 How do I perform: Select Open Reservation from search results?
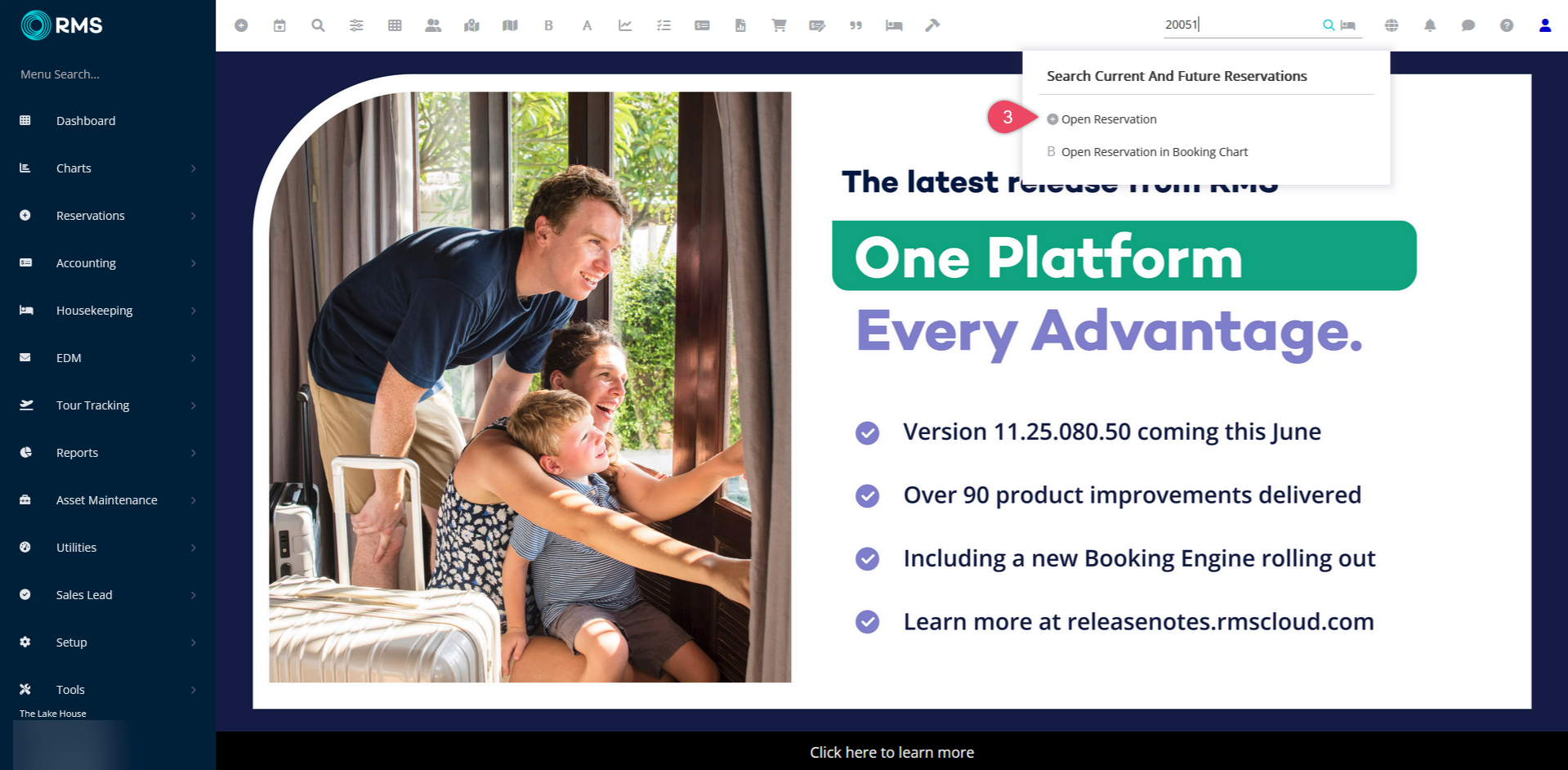(x=1108, y=119)
